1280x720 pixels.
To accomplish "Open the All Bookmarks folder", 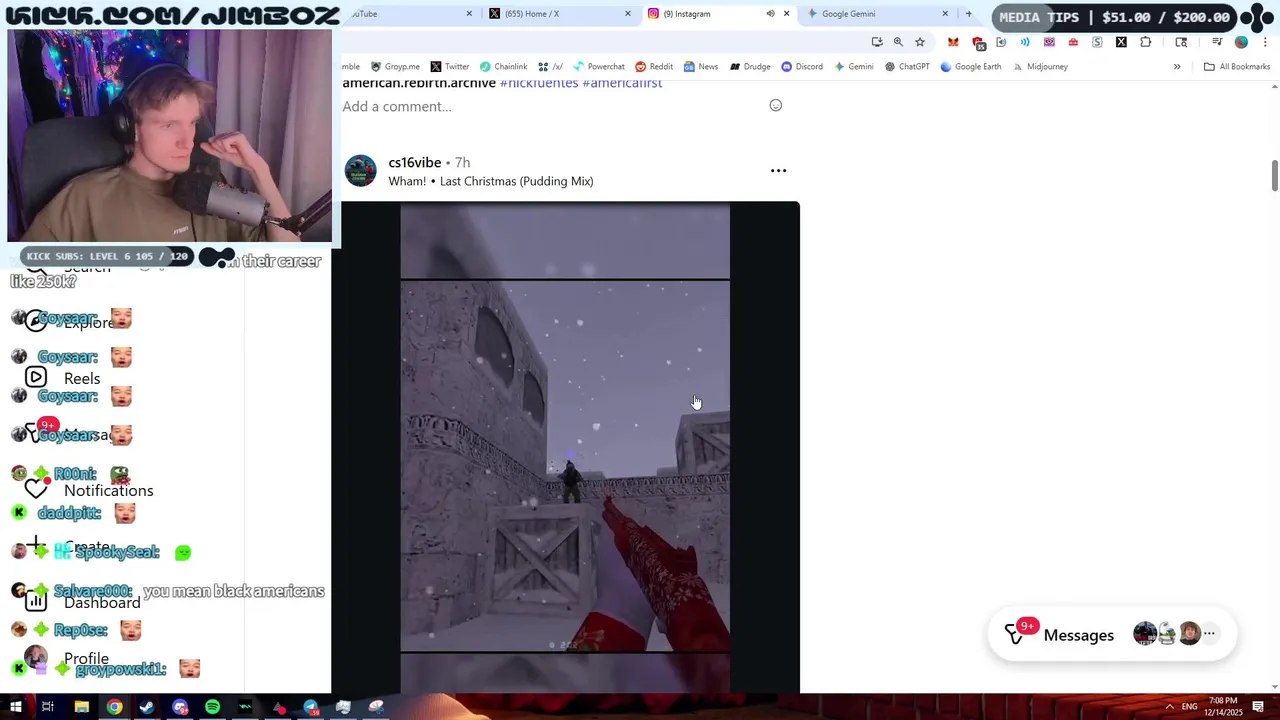I will click(1237, 67).
